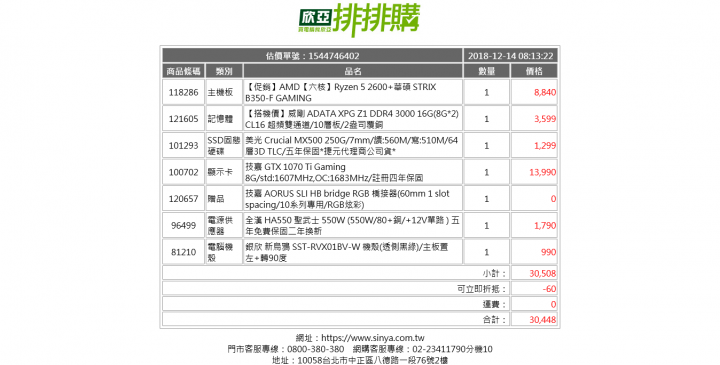The height and width of the screenshot is (365, 720).
Task: Click the 數量 column header
Action: [487, 71]
